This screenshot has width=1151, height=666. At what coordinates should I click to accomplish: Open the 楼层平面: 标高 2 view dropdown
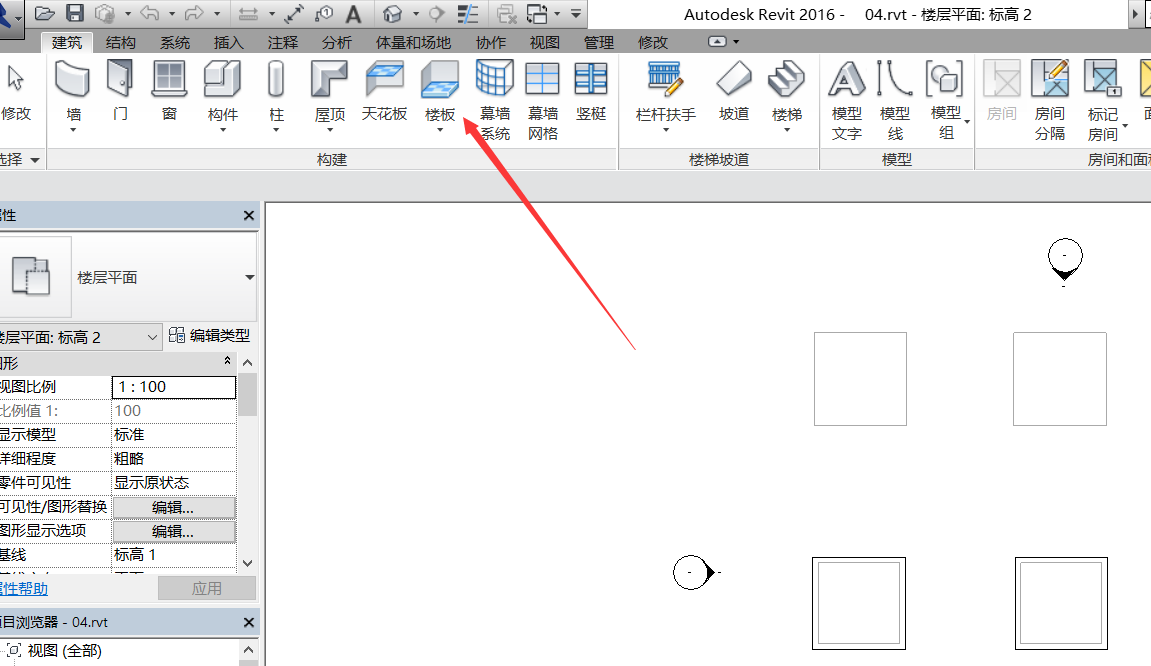[x=152, y=338]
